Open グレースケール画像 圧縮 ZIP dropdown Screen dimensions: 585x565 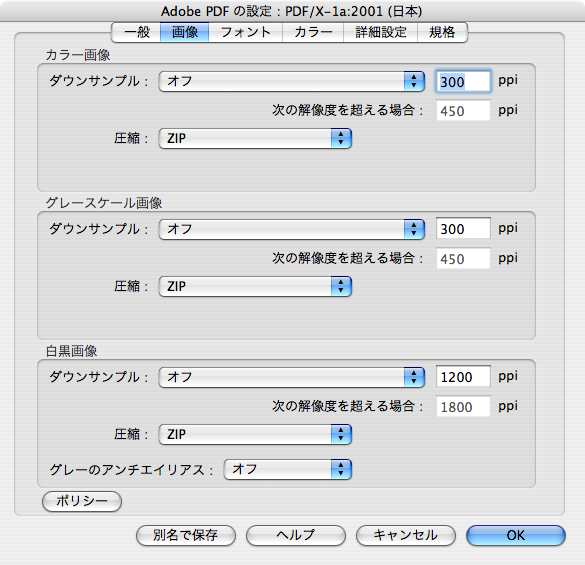point(255,286)
